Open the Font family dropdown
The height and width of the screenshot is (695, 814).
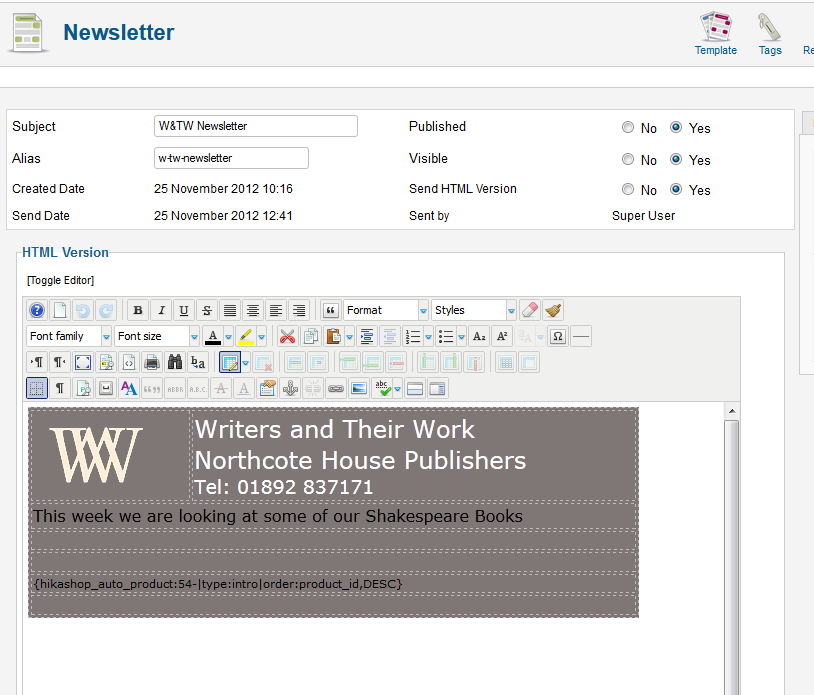[x=69, y=336]
